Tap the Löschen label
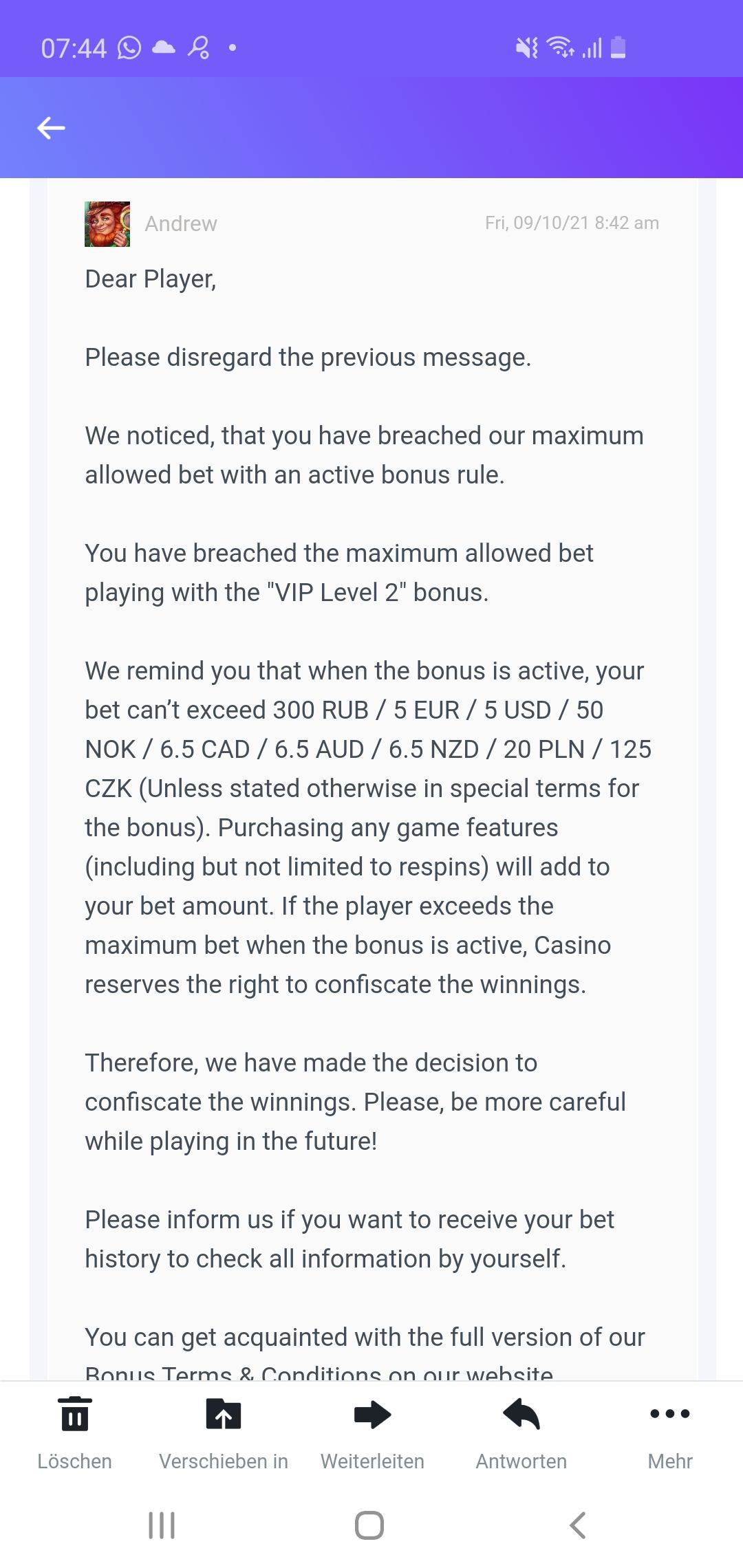 click(75, 1461)
